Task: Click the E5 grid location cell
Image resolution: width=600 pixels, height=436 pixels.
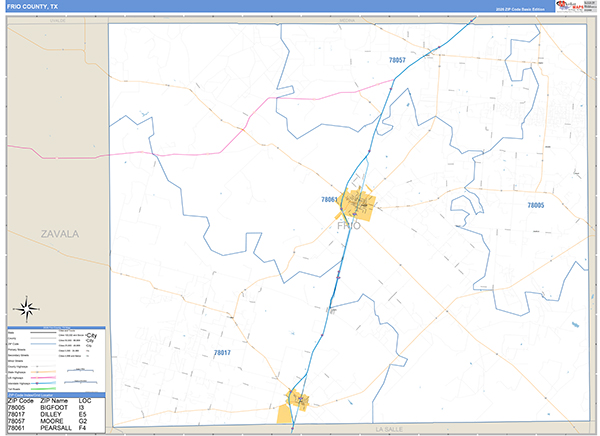Action: click(x=82, y=415)
